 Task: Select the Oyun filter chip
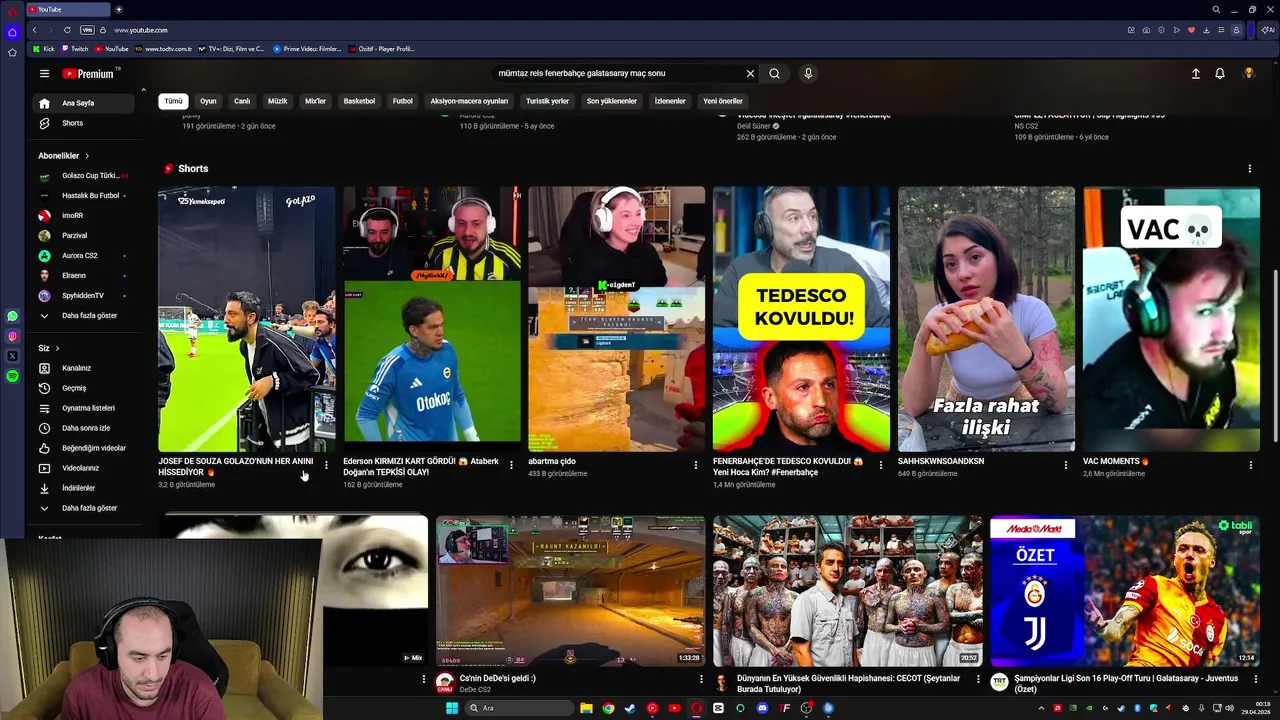click(208, 101)
